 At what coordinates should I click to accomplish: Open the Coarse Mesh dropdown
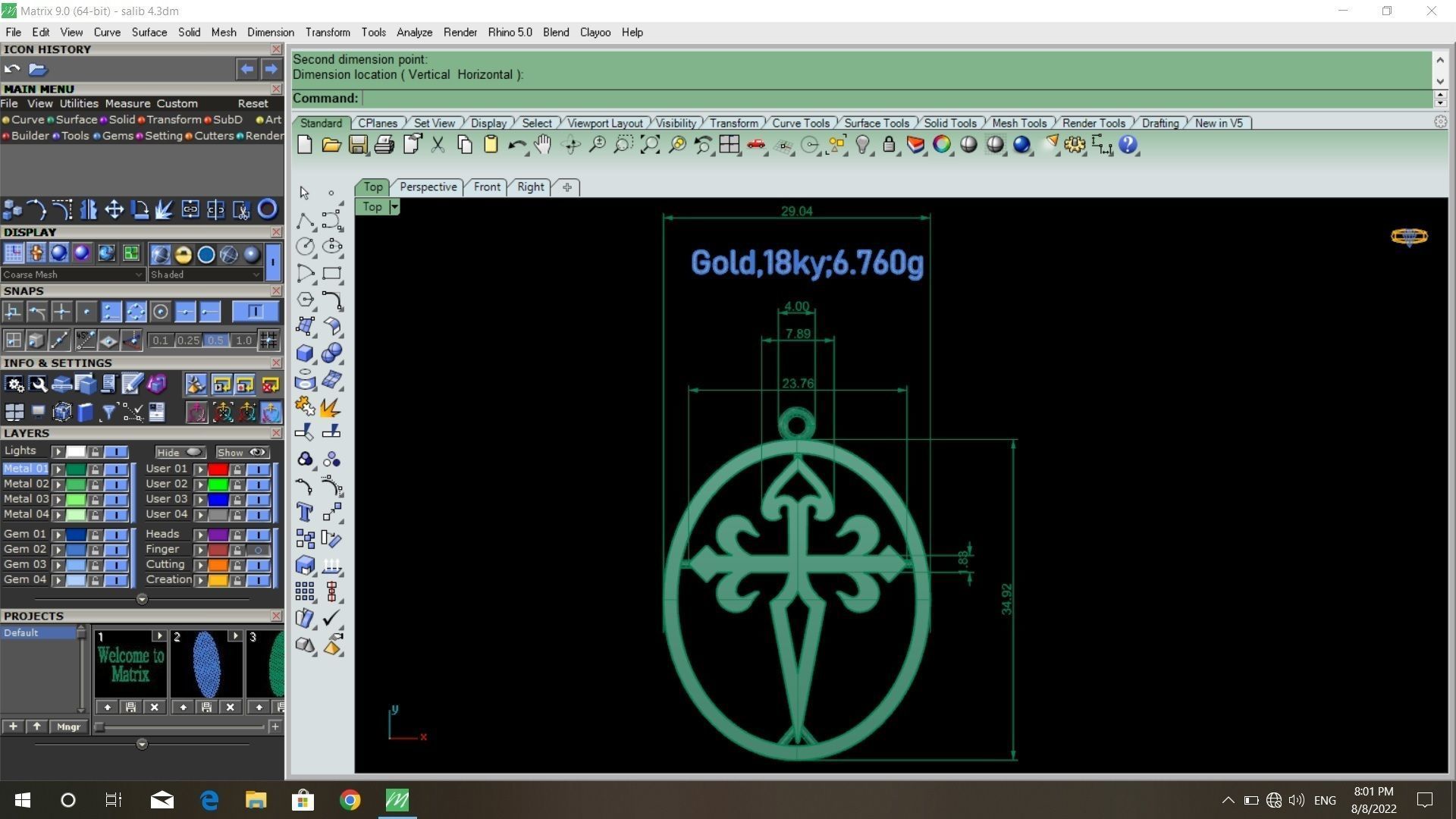pyautogui.click(x=73, y=275)
